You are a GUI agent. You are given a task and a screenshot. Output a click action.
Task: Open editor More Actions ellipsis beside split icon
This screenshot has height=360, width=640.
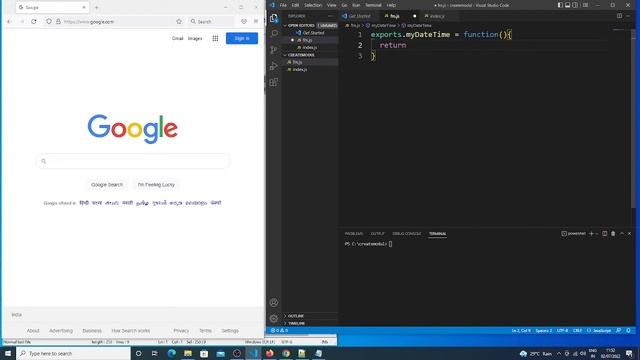628,16
